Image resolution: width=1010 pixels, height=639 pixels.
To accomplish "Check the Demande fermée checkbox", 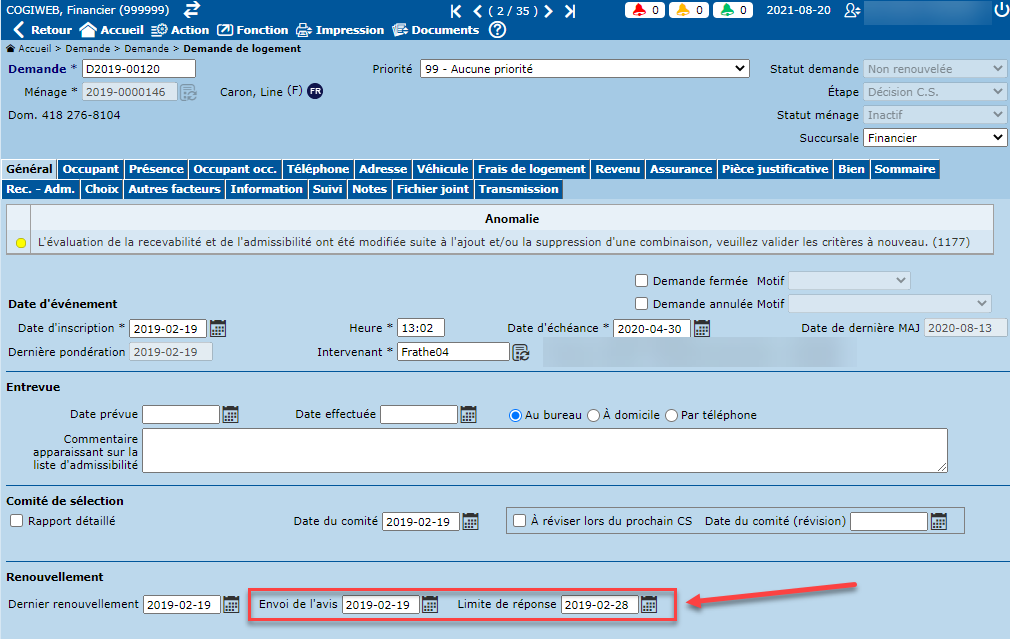I will click(642, 281).
